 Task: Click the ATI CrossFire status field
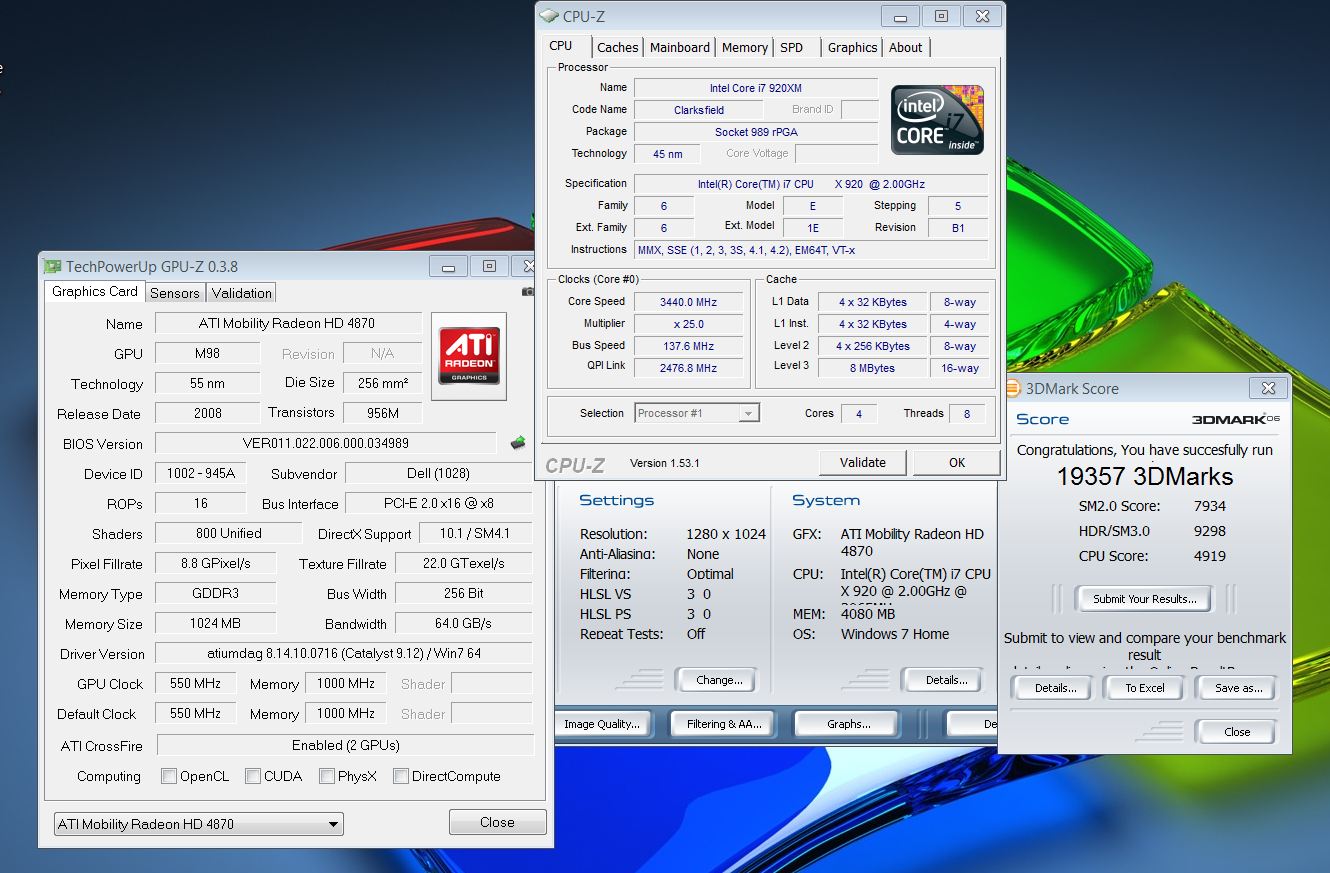pos(345,745)
